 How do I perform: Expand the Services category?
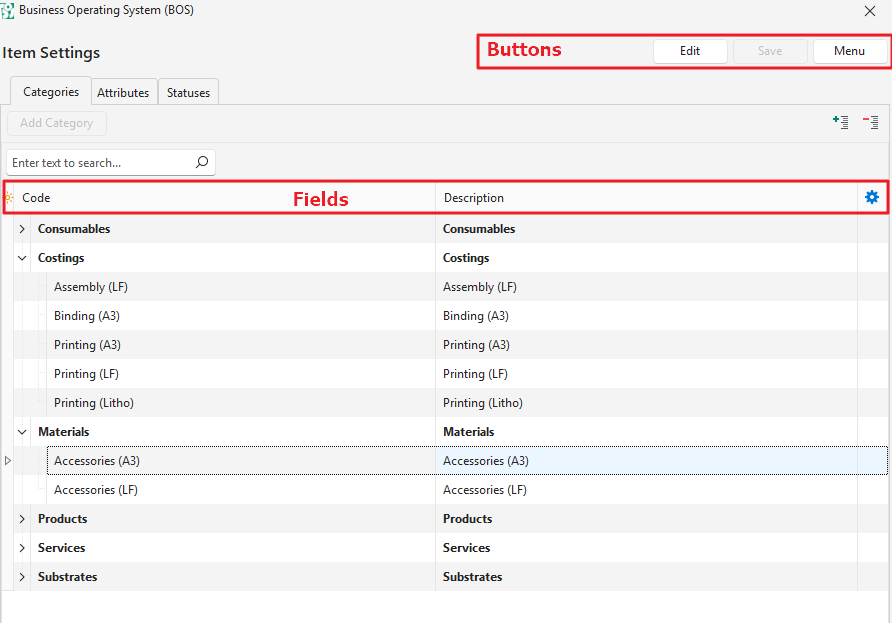pos(22,548)
